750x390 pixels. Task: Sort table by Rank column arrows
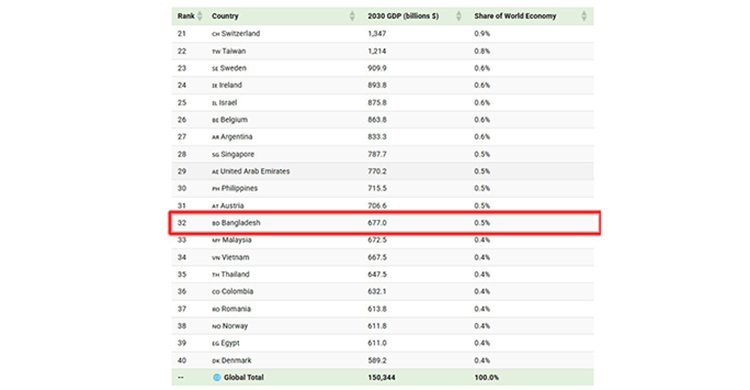[x=199, y=16]
